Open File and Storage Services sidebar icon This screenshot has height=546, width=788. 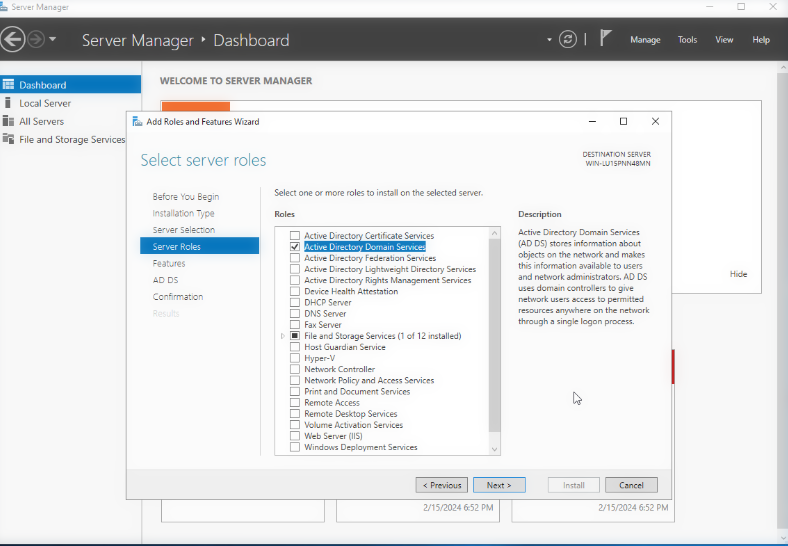click(x=8, y=140)
